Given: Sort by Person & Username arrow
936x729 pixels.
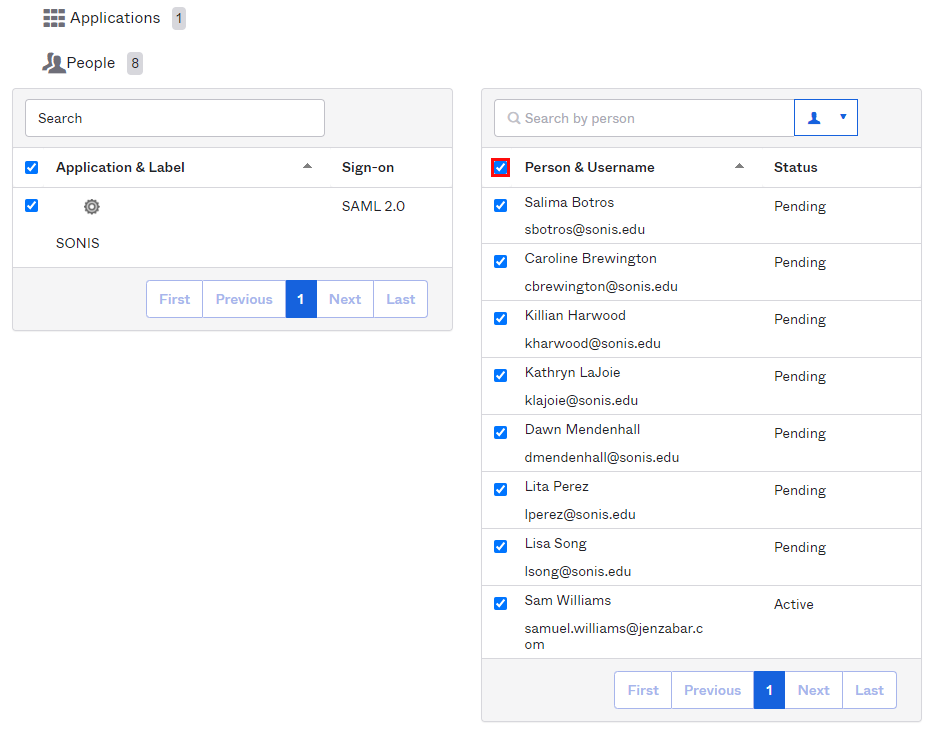Looking at the screenshot, I should (739, 166).
